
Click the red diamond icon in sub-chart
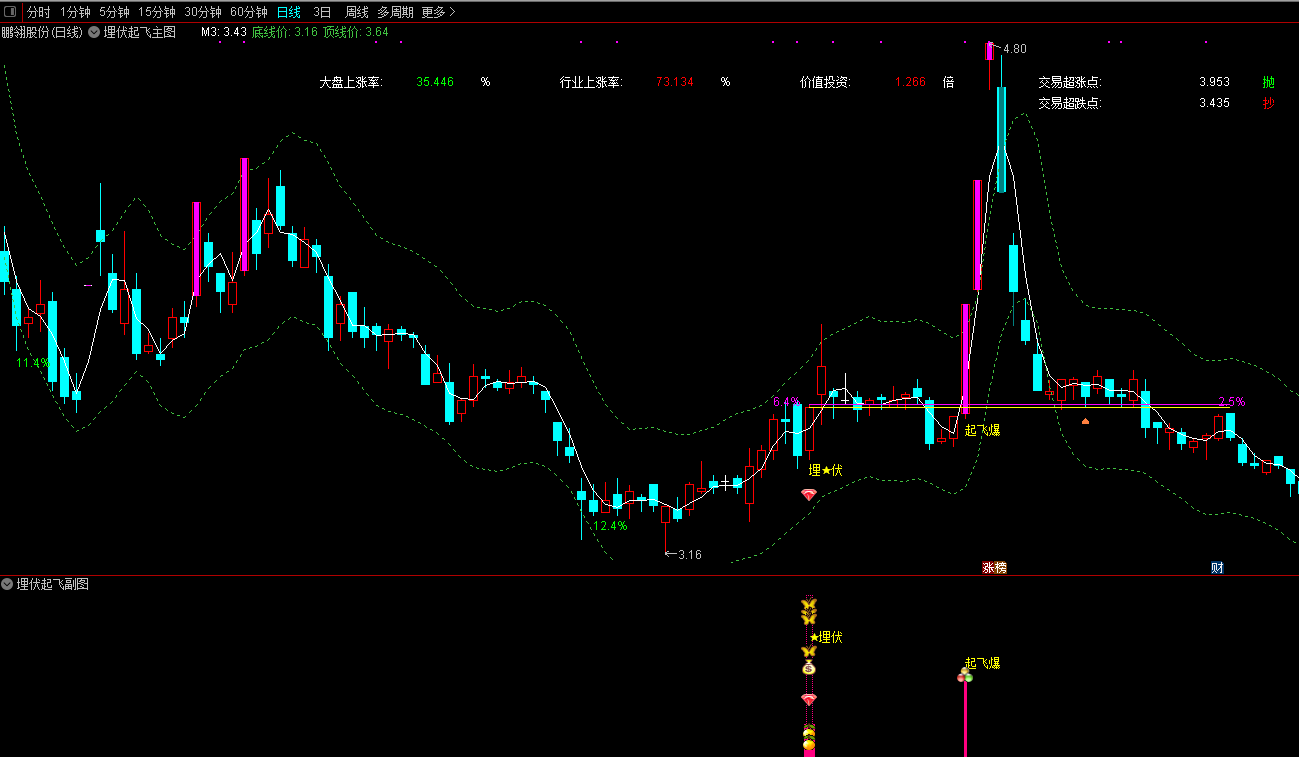click(x=808, y=699)
